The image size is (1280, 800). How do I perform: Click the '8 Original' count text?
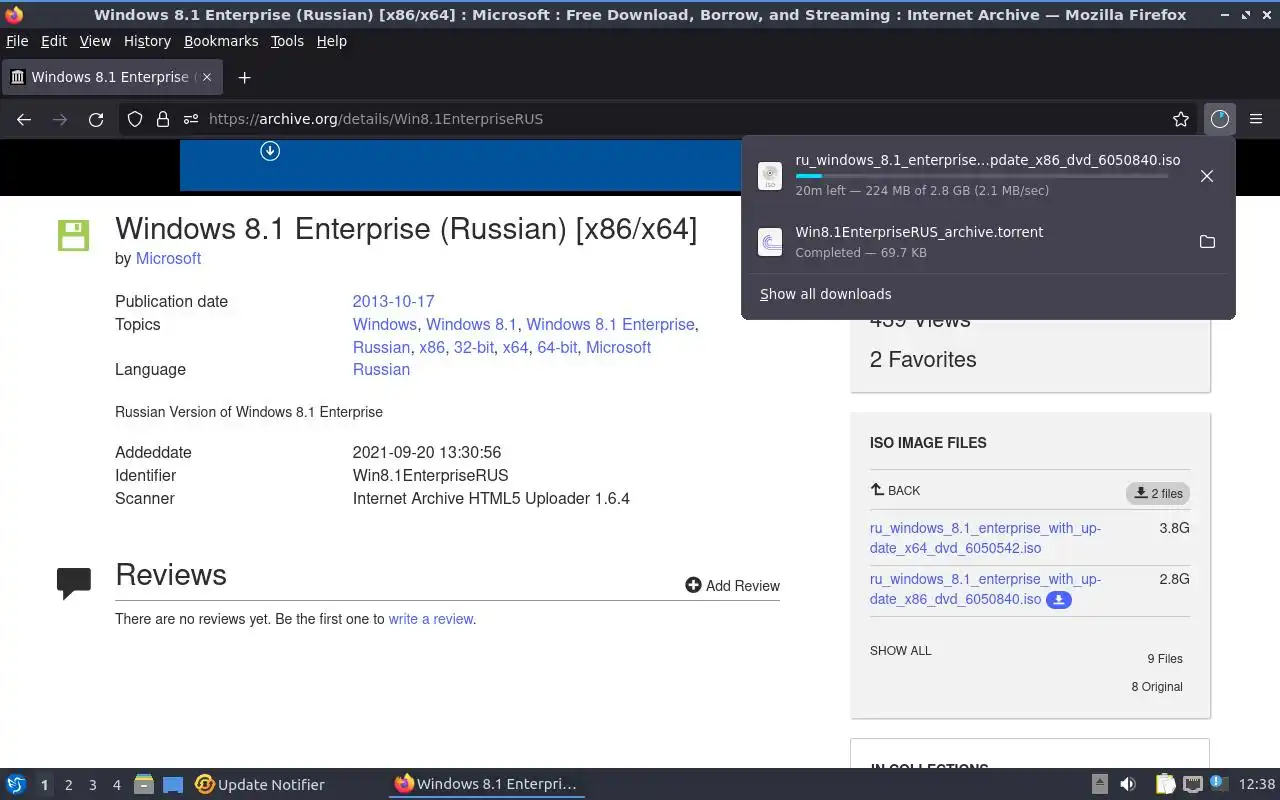1157,687
